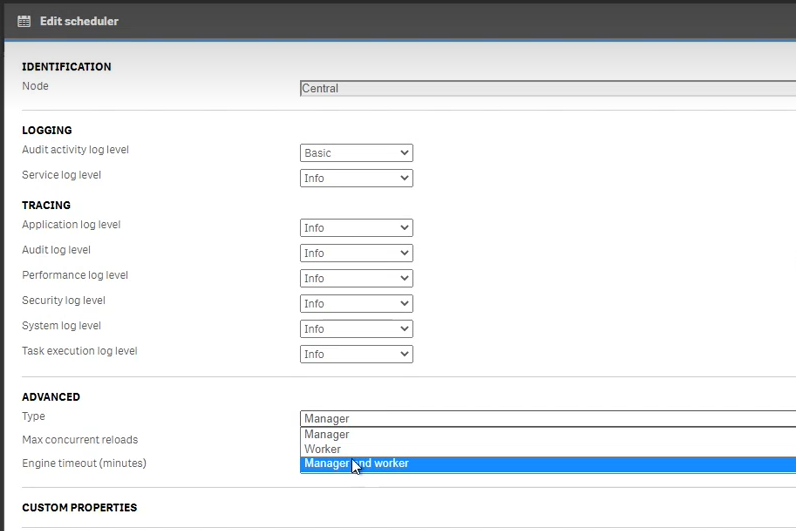Click the Edit scheduler calendar icon

point(24,21)
